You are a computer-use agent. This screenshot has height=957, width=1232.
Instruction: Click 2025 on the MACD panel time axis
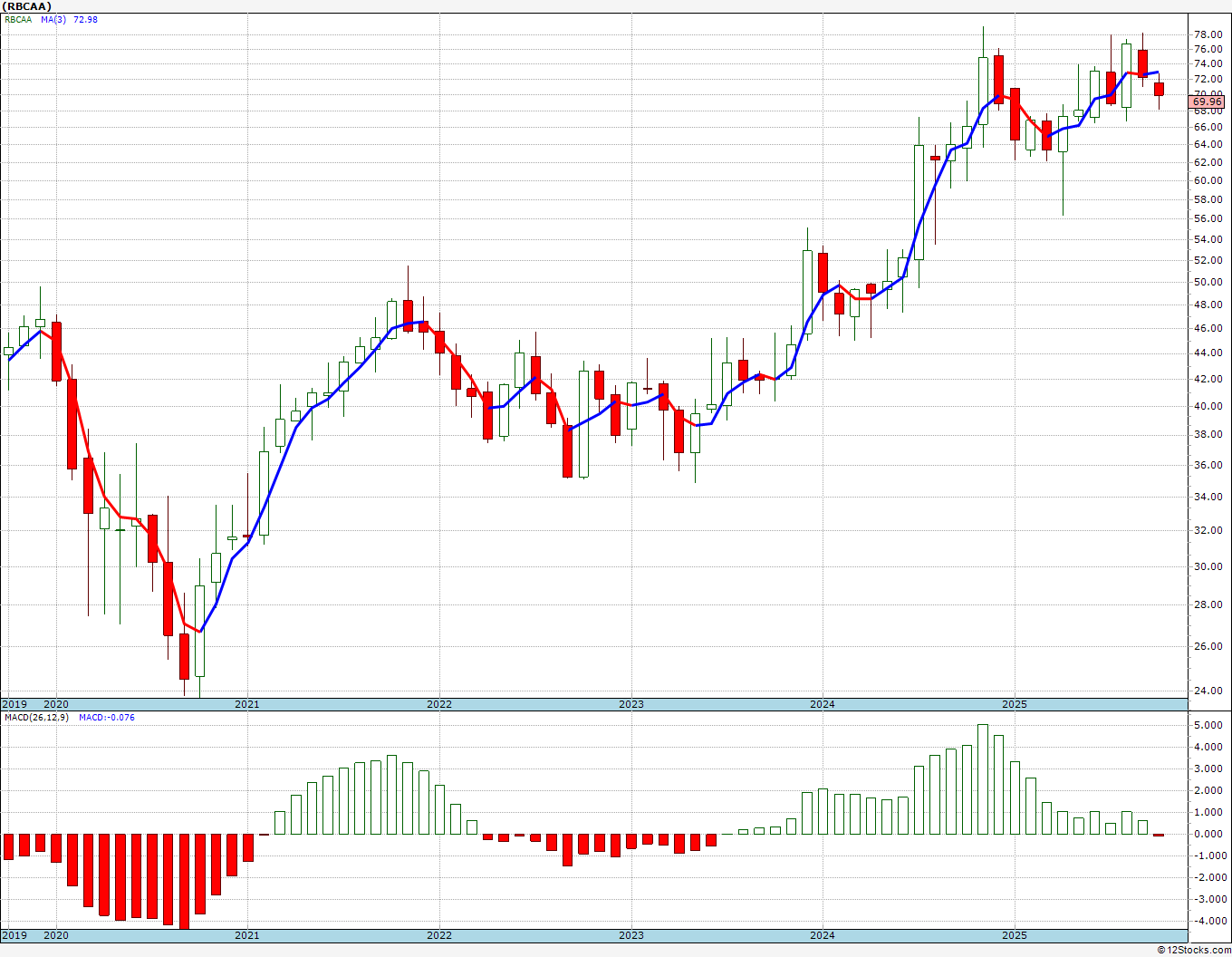(1015, 935)
